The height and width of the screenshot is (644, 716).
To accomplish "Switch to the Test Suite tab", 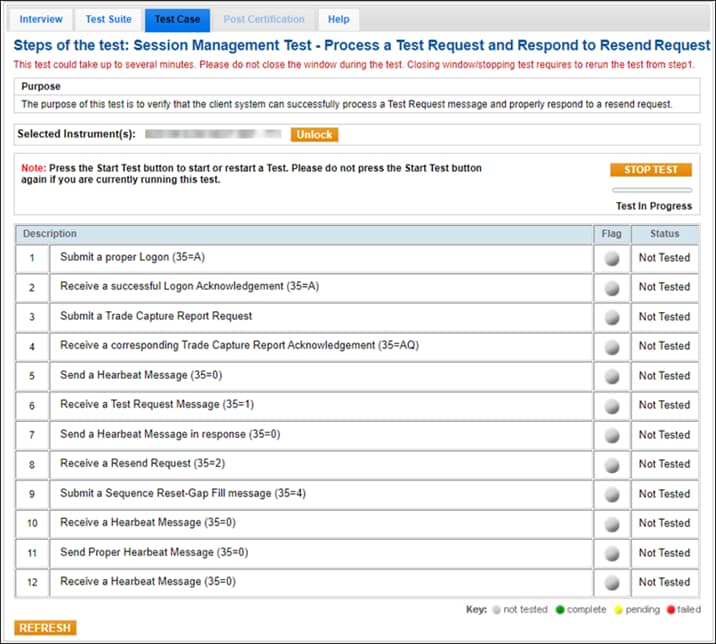I will point(108,19).
